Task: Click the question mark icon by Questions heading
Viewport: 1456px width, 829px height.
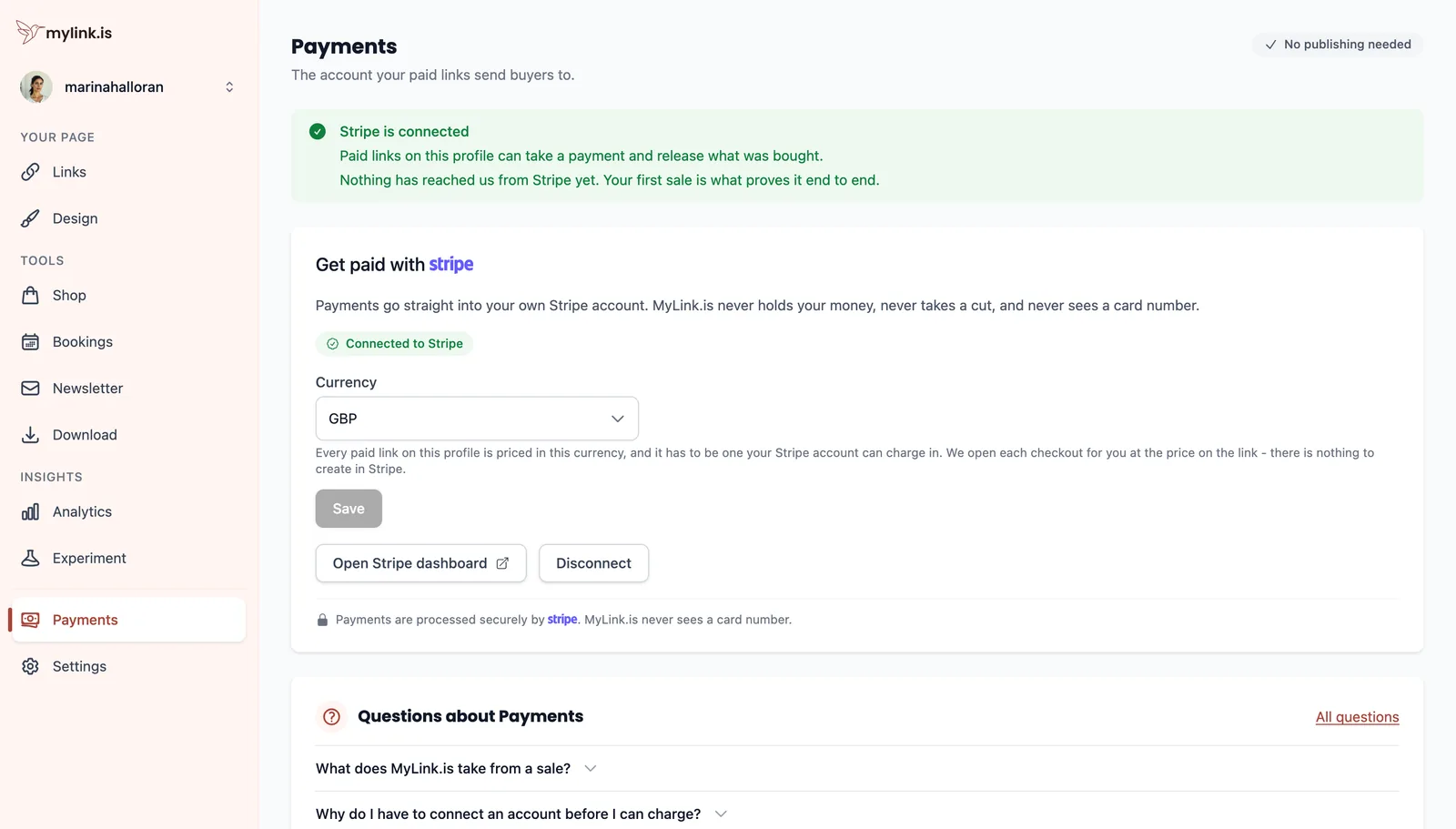Action: [x=332, y=717]
